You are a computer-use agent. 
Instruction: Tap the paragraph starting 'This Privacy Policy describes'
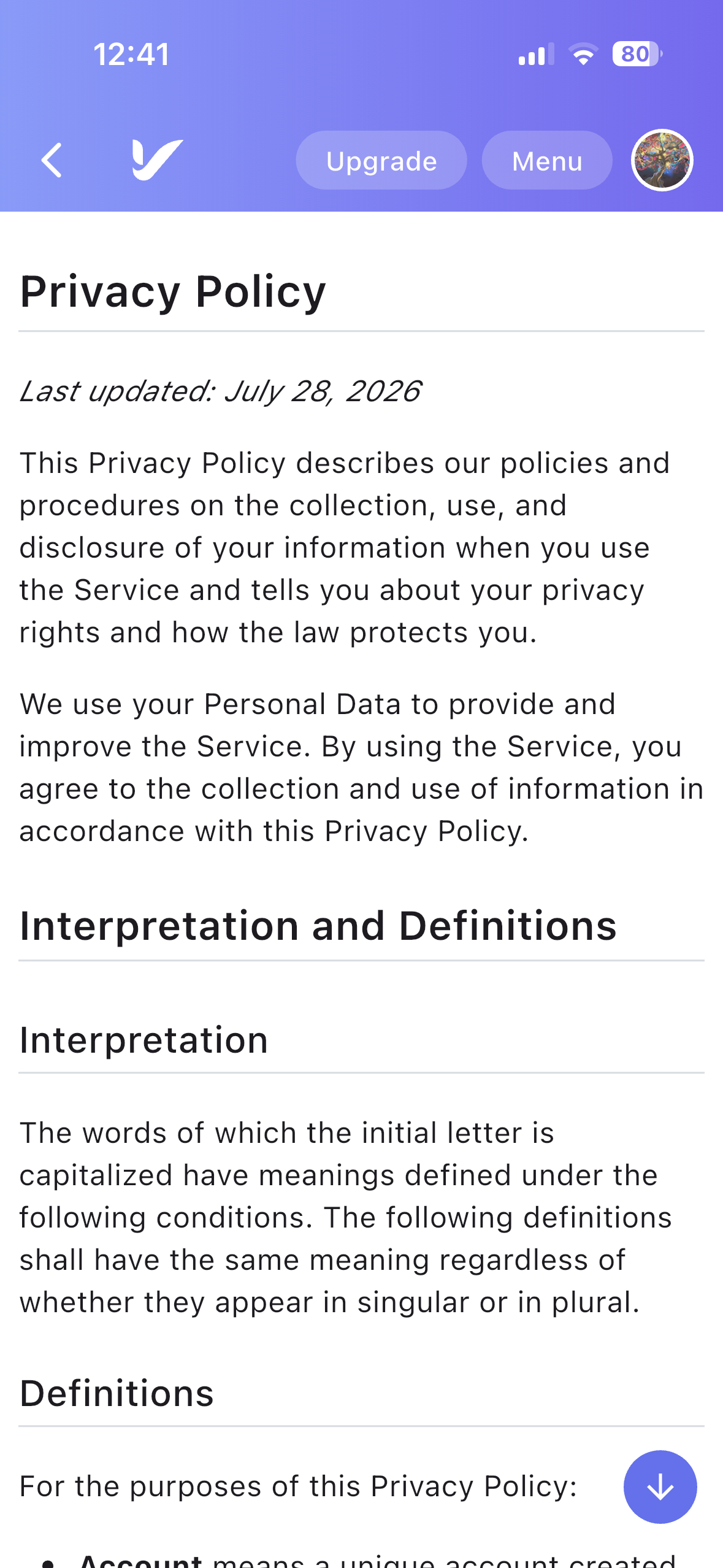345,547
